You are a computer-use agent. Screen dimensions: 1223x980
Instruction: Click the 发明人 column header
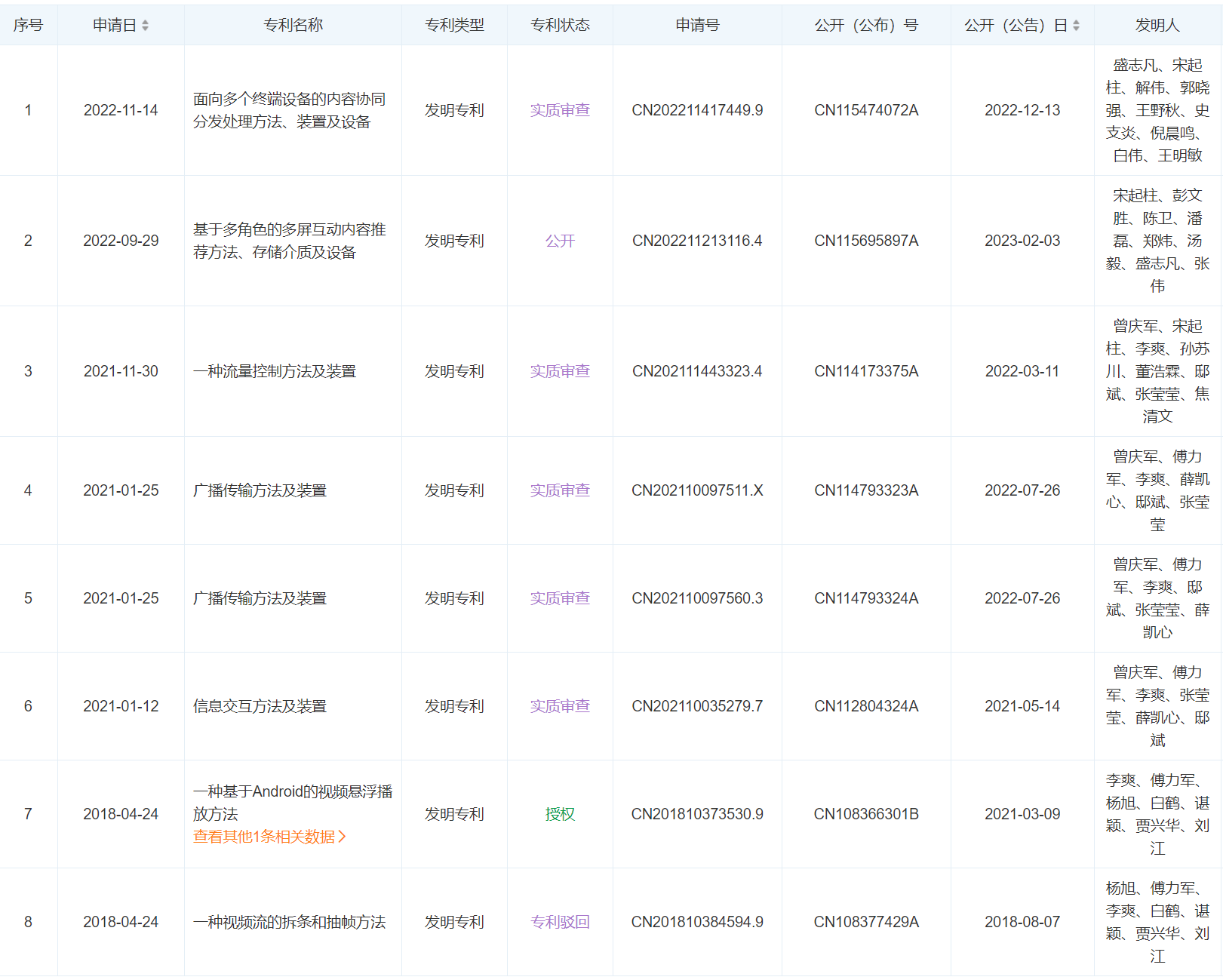tap(1157, 25)
